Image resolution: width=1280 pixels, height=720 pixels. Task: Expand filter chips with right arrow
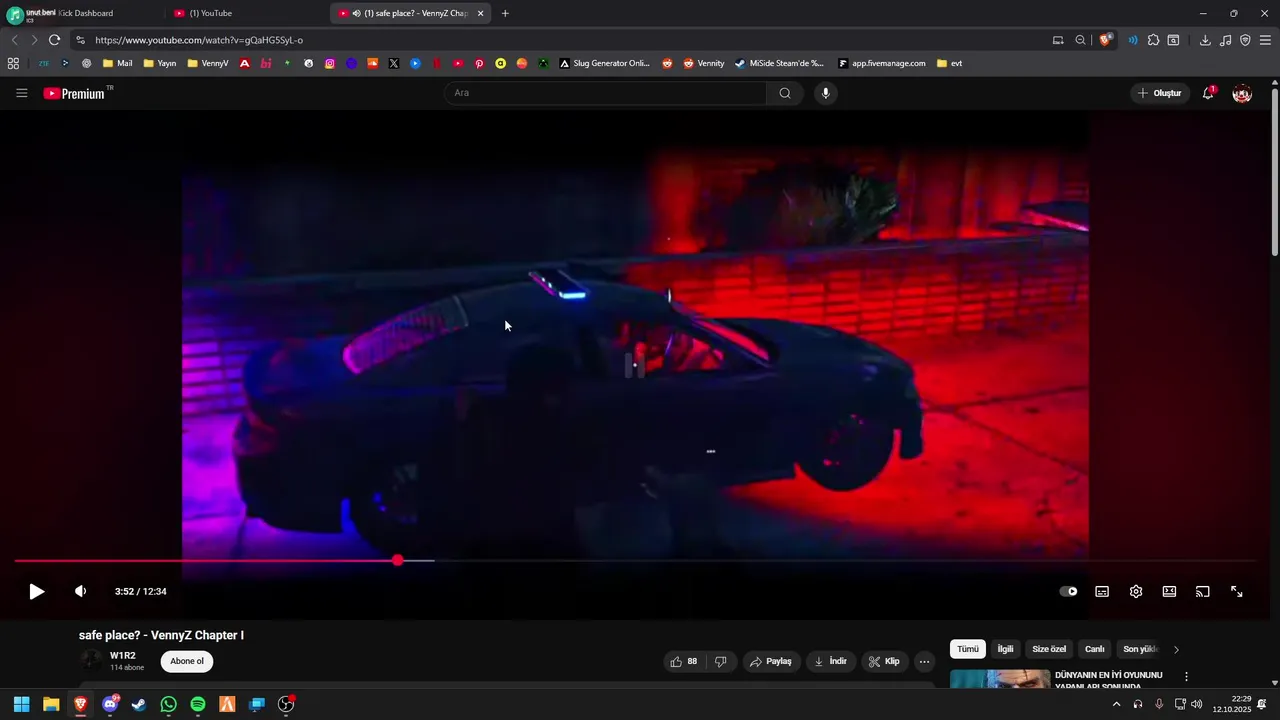(x=1176, y=649)
